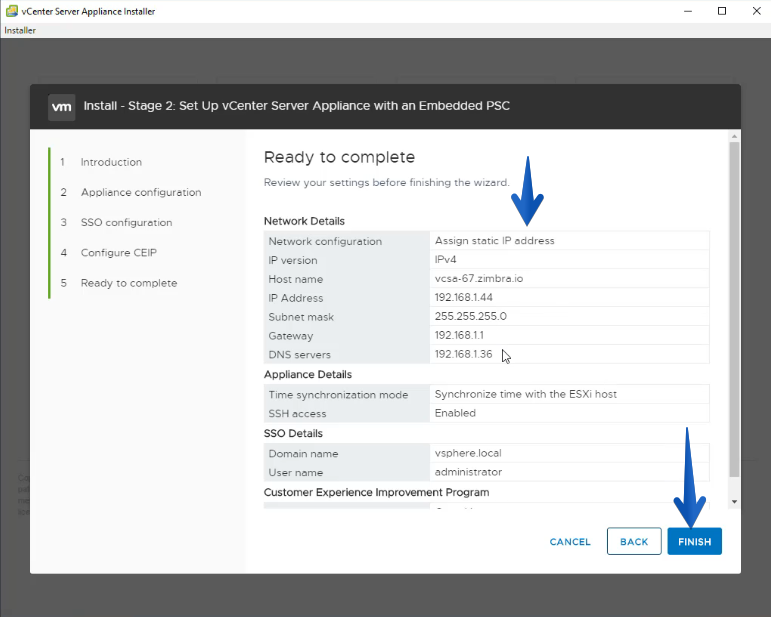The width and height of the screenshot is (771, 617).
Task: Select step 5 Ready to complete
Action: (x=129, y=283)
